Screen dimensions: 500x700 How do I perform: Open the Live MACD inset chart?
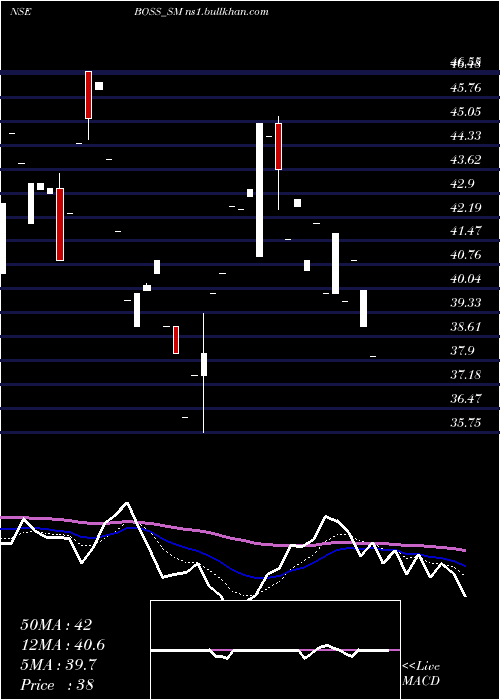click(x=275, y=650)
